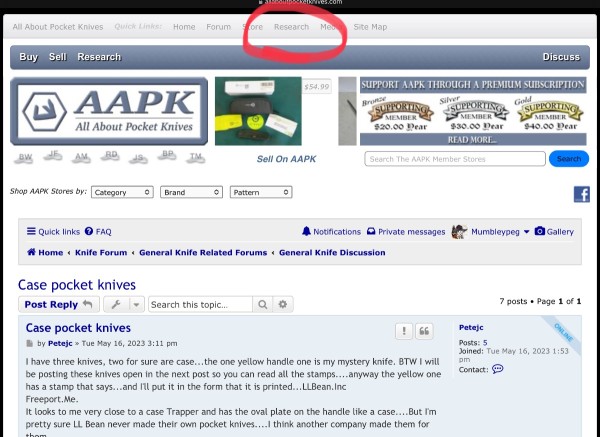Expand topic tools dropdown arrow

[136, 305]
